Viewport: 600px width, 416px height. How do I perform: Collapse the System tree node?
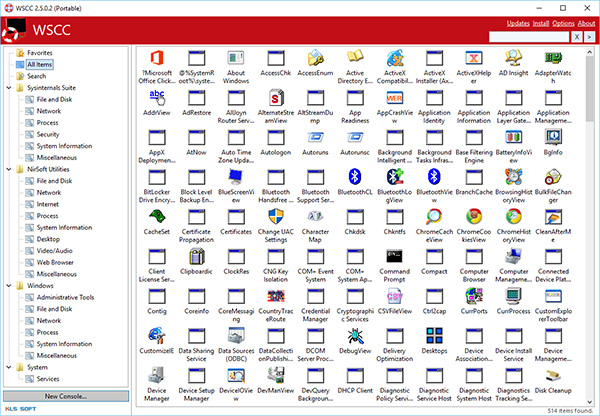coord(9,367)
